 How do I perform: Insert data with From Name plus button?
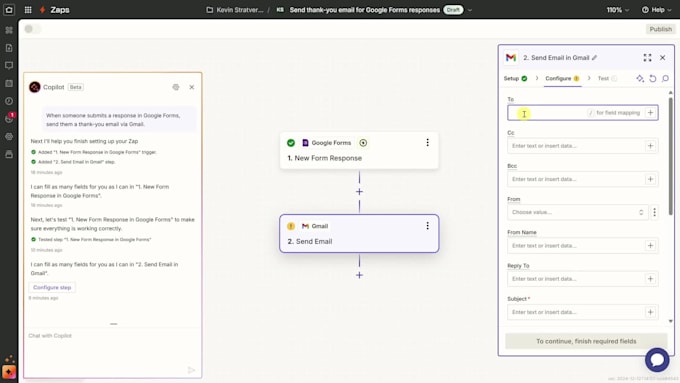[x=650, y=246]
